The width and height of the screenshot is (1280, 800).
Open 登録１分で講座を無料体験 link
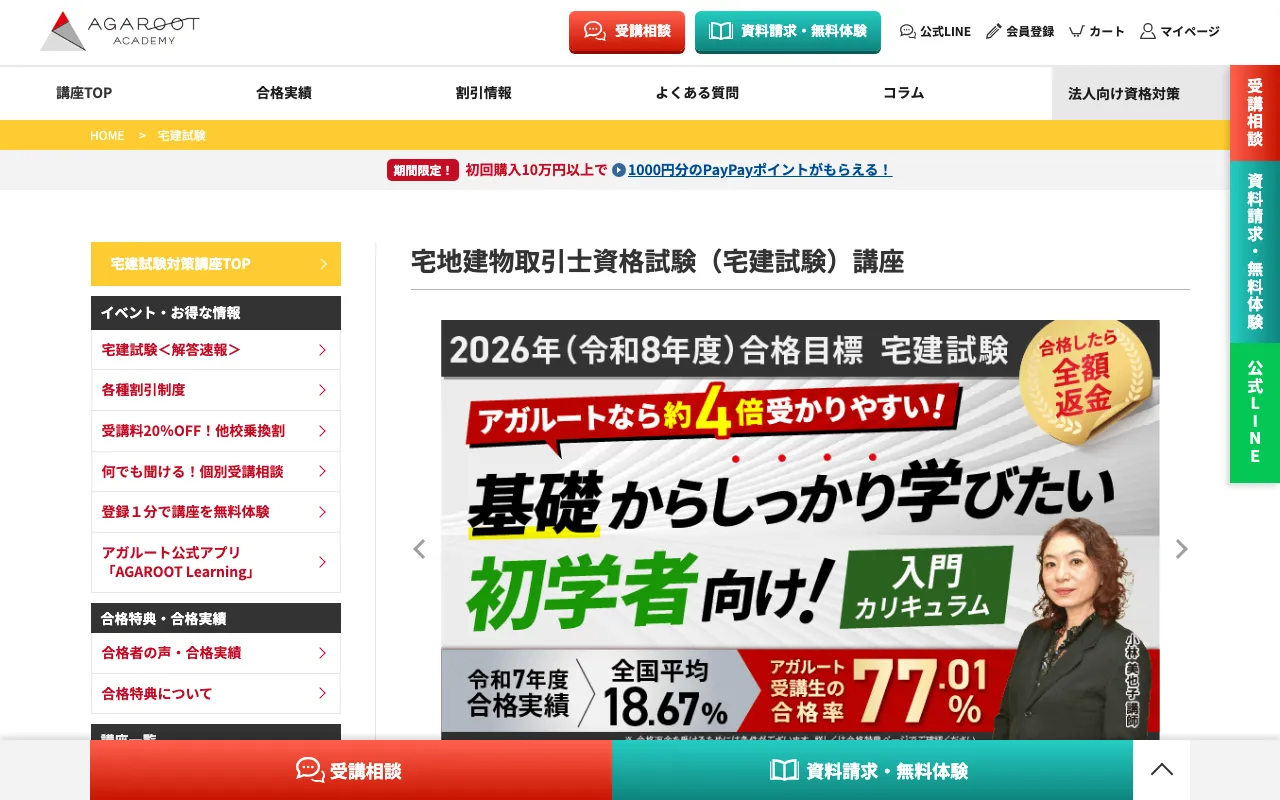pyautogui.click(x=216, y=512)
